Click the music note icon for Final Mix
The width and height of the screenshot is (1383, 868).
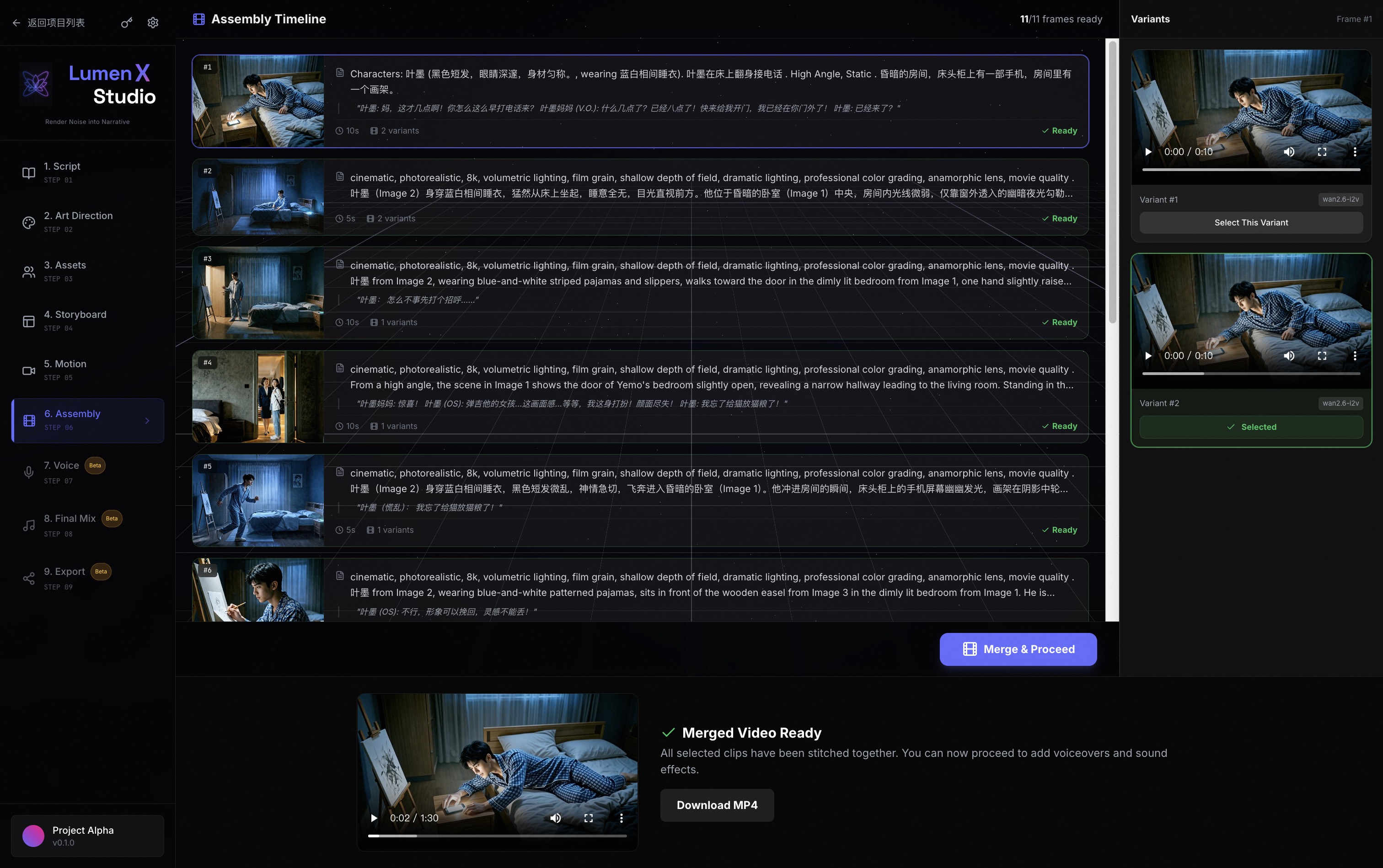(x=29, y=525)
